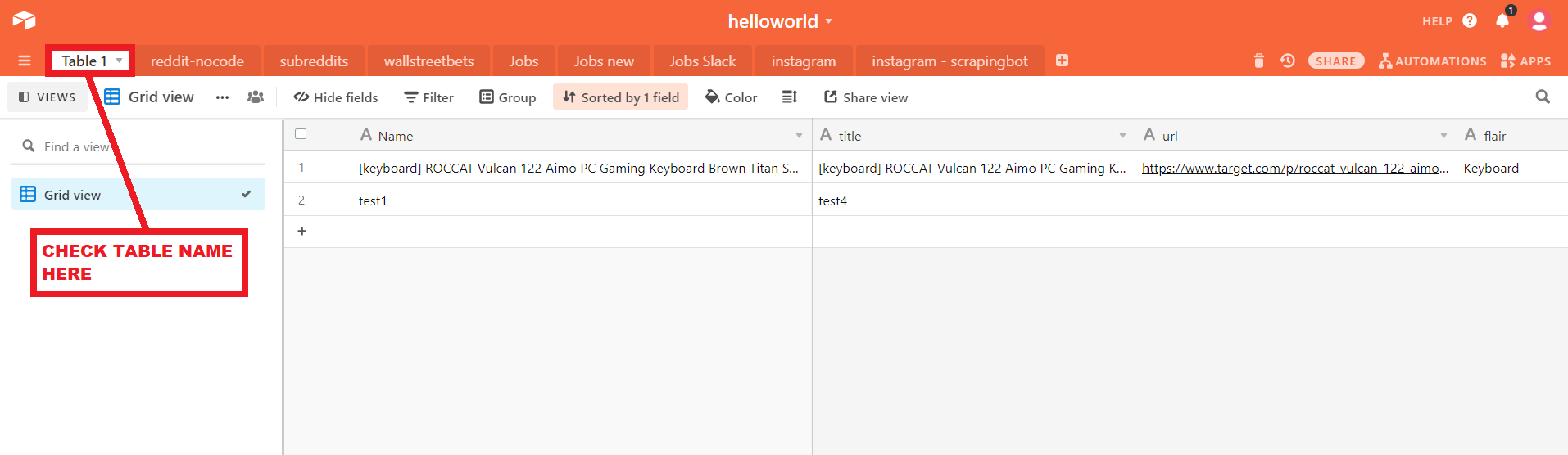Select Grid view in the sidebar
The width and height of the screenshot is (1568, 455).
[138, 195]
